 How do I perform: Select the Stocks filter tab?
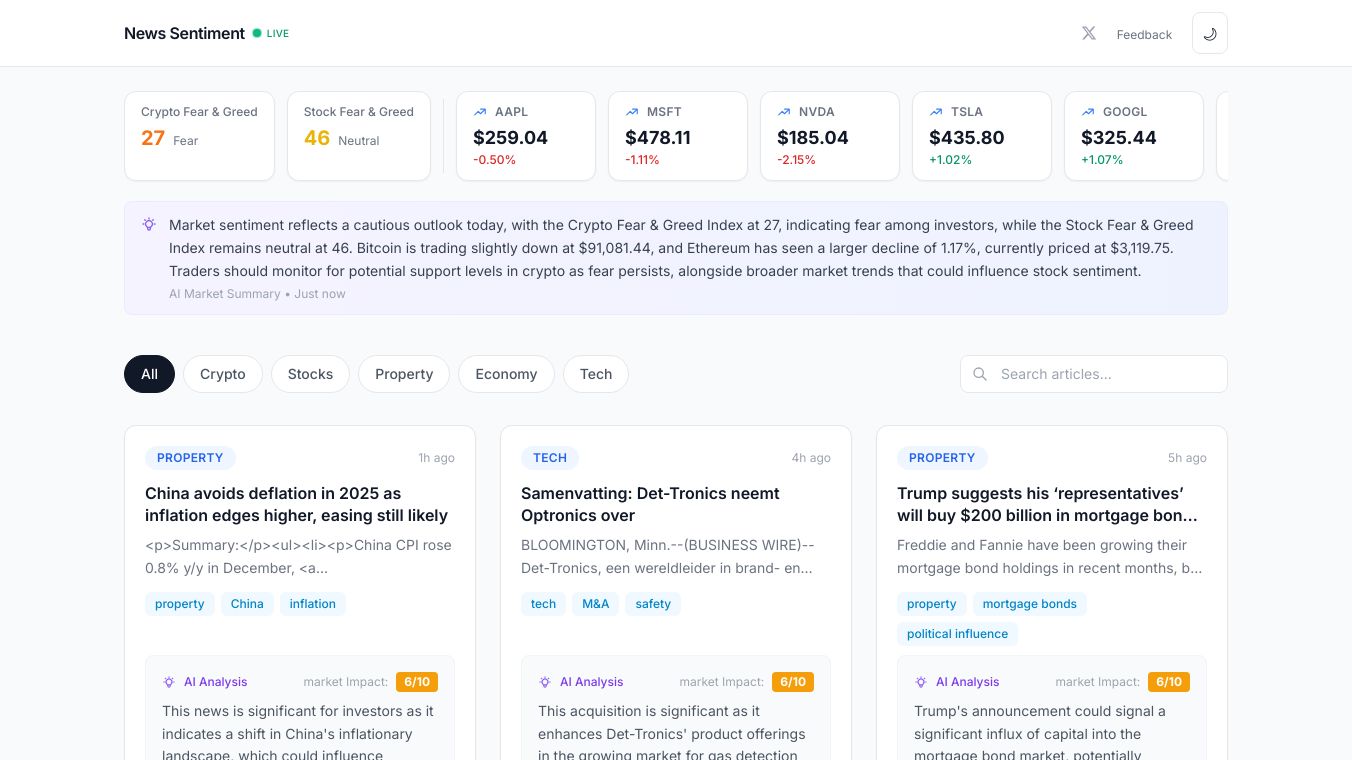pyautogui.click(x=310, y=374)
